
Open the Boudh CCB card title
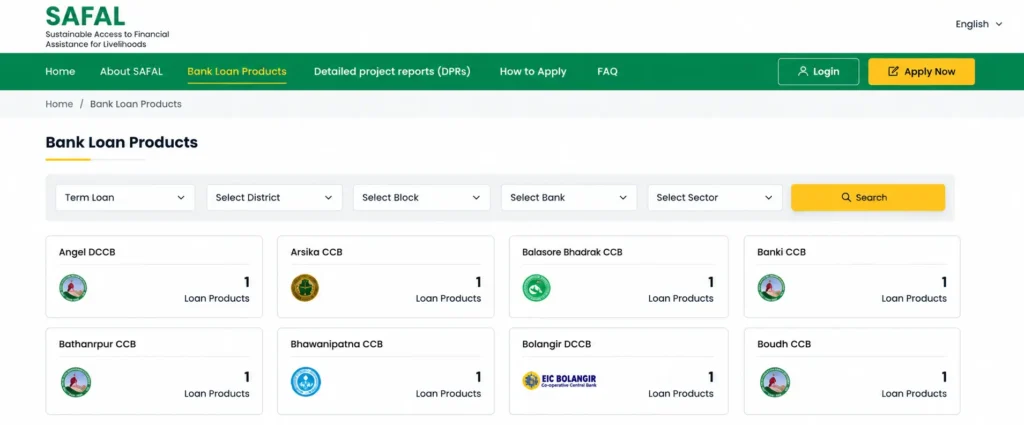click(784, 344)
